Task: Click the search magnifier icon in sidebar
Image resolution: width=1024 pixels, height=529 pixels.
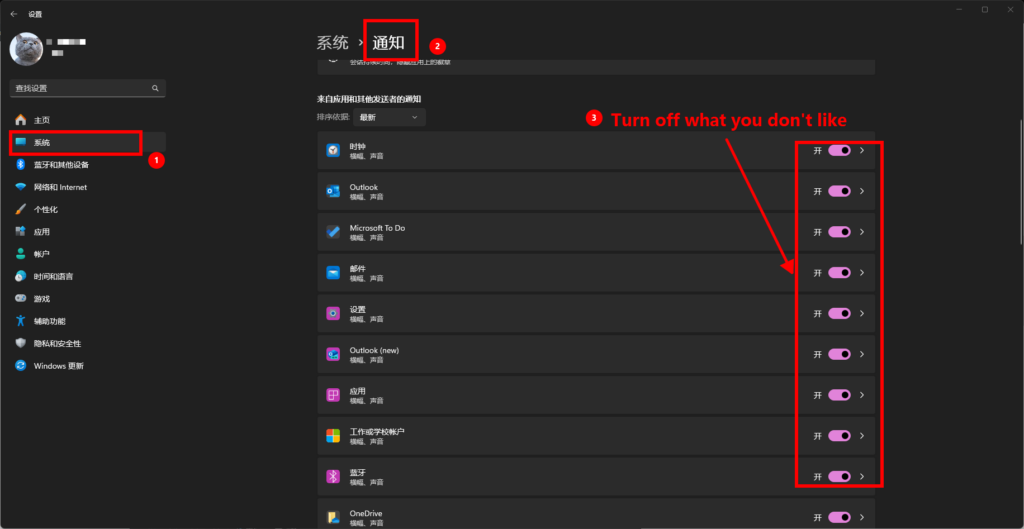Action: click(x=155, y=88)
